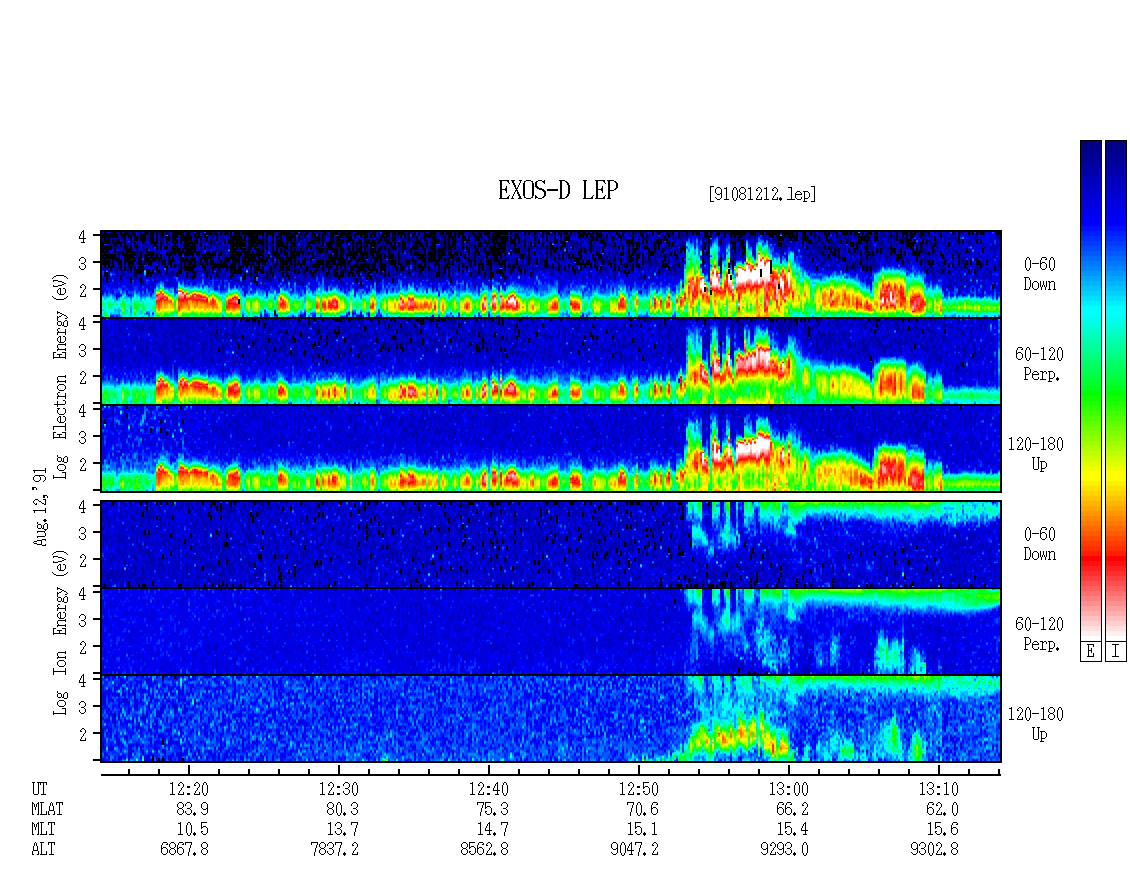1130x875 pixels.
Task: Click the MLAT value 75.3
Action: (492, 809)
